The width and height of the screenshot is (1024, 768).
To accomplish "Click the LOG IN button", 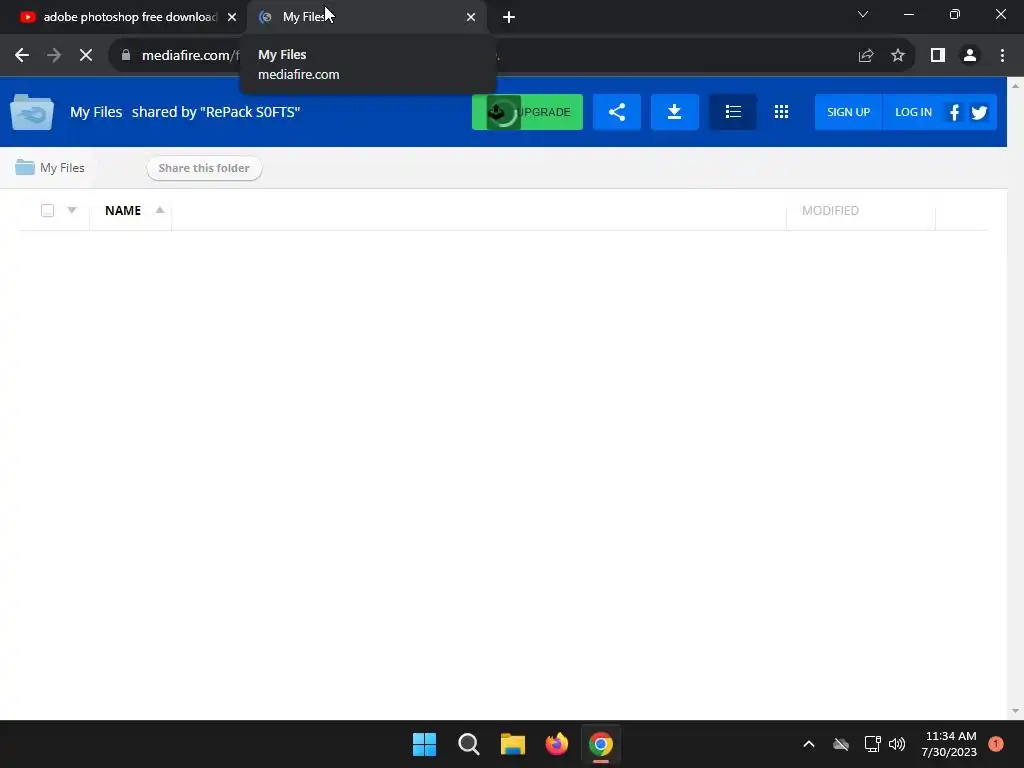I will [913, 112].
